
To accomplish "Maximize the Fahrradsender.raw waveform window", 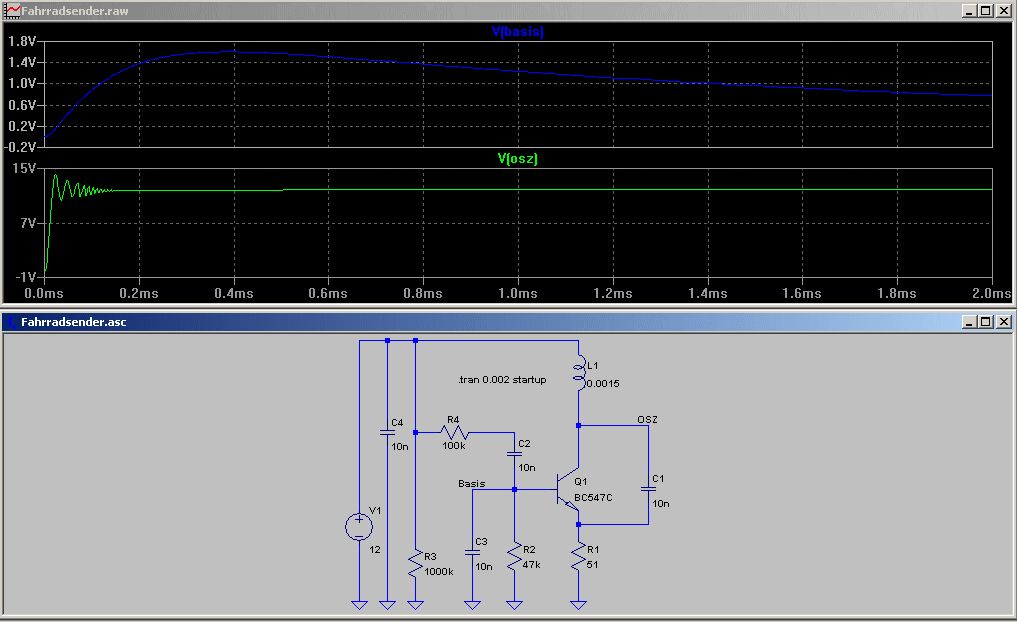I will (x=985, y=10).
